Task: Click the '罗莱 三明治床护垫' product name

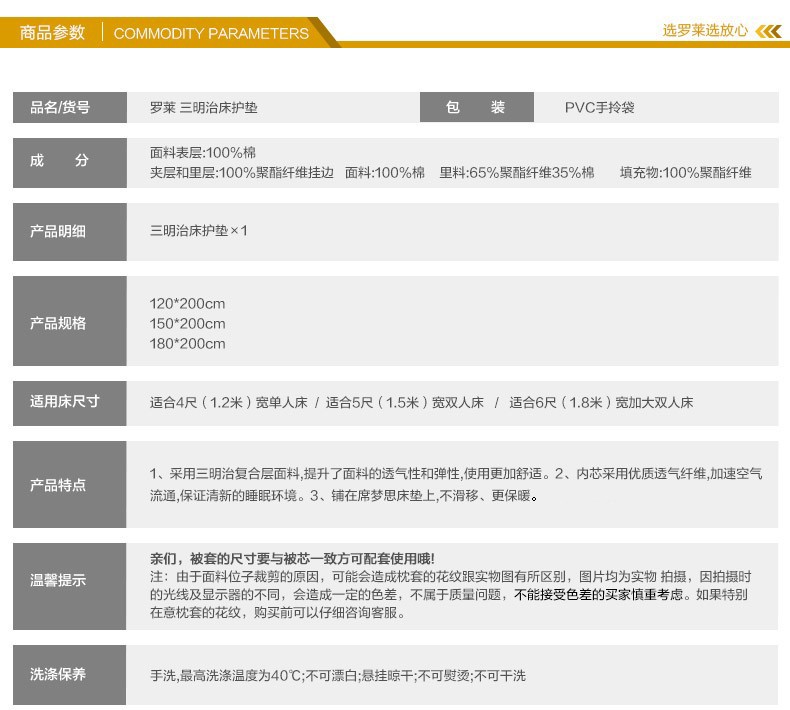Action: coord(204,107)
